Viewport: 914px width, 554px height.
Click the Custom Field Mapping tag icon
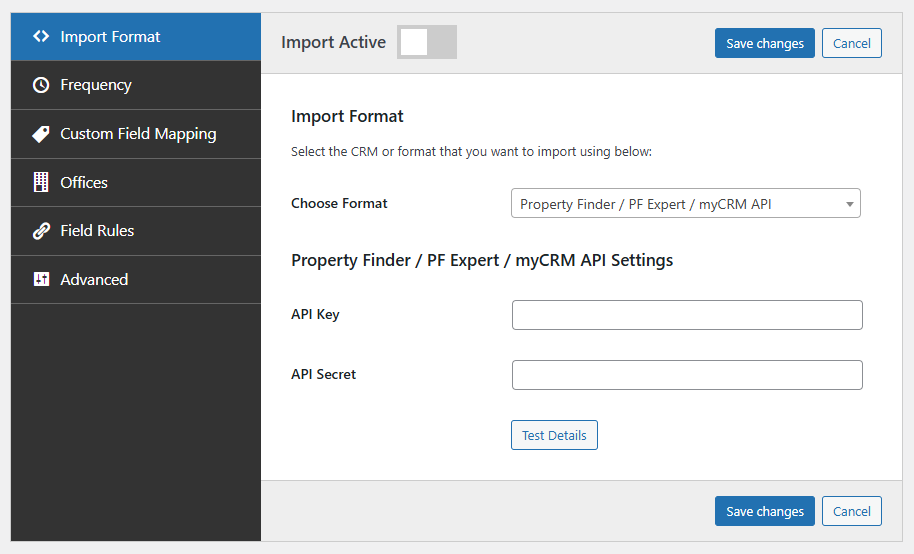pos(41,134)
